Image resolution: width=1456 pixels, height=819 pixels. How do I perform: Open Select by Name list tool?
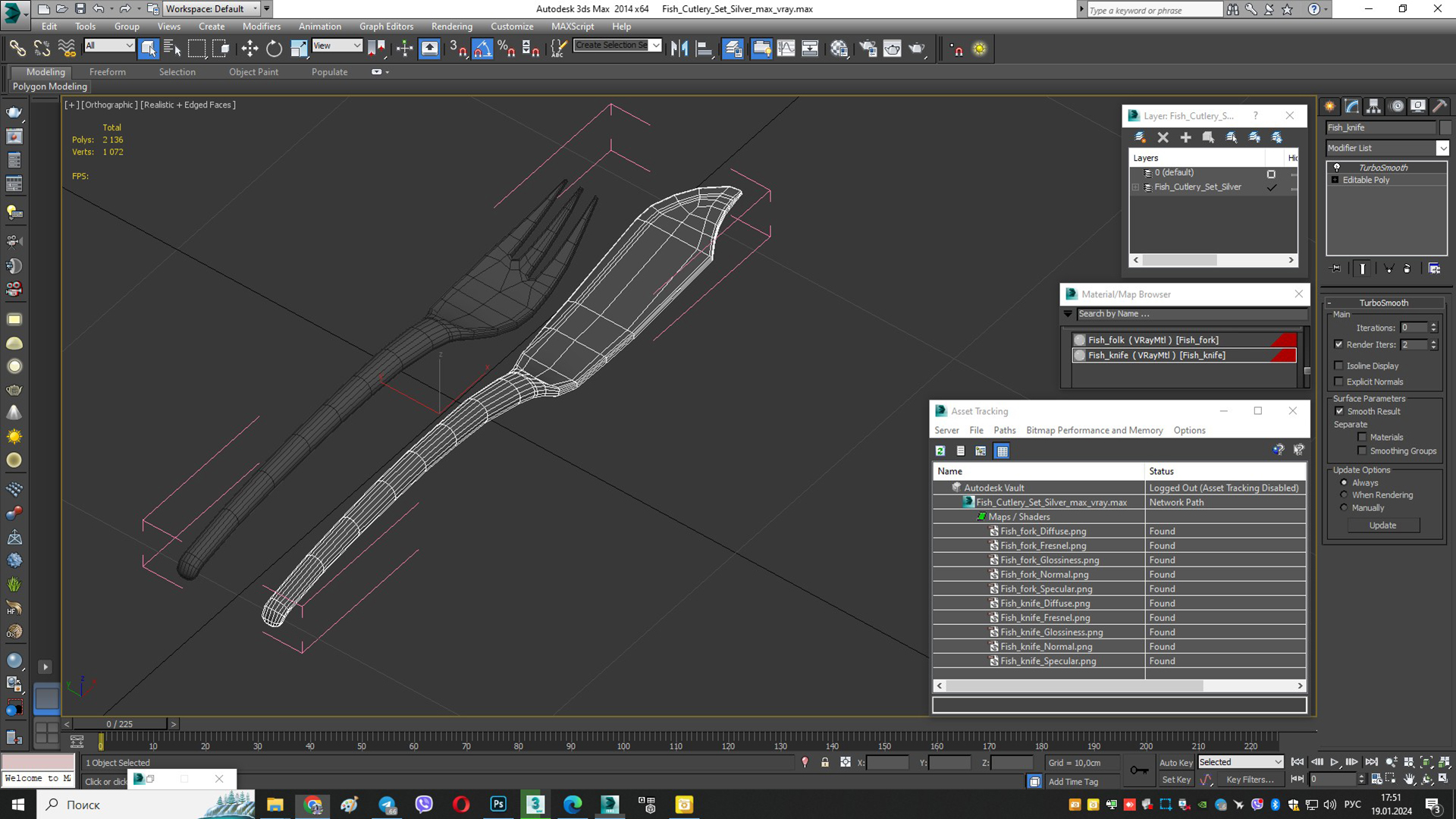[172, 49]
